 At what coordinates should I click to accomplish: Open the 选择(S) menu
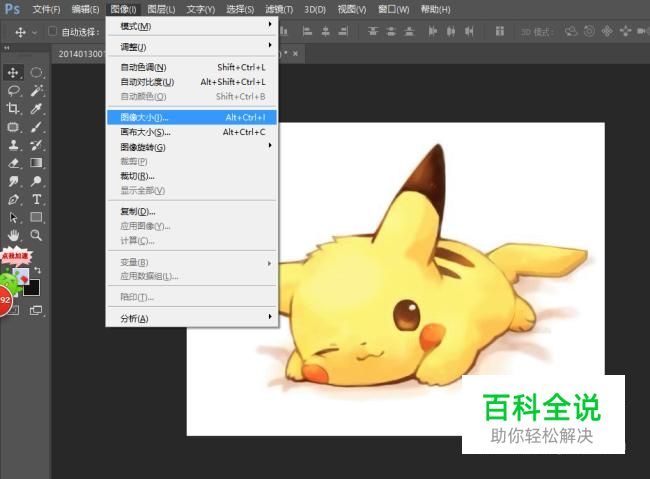click(x=240, y=9)
